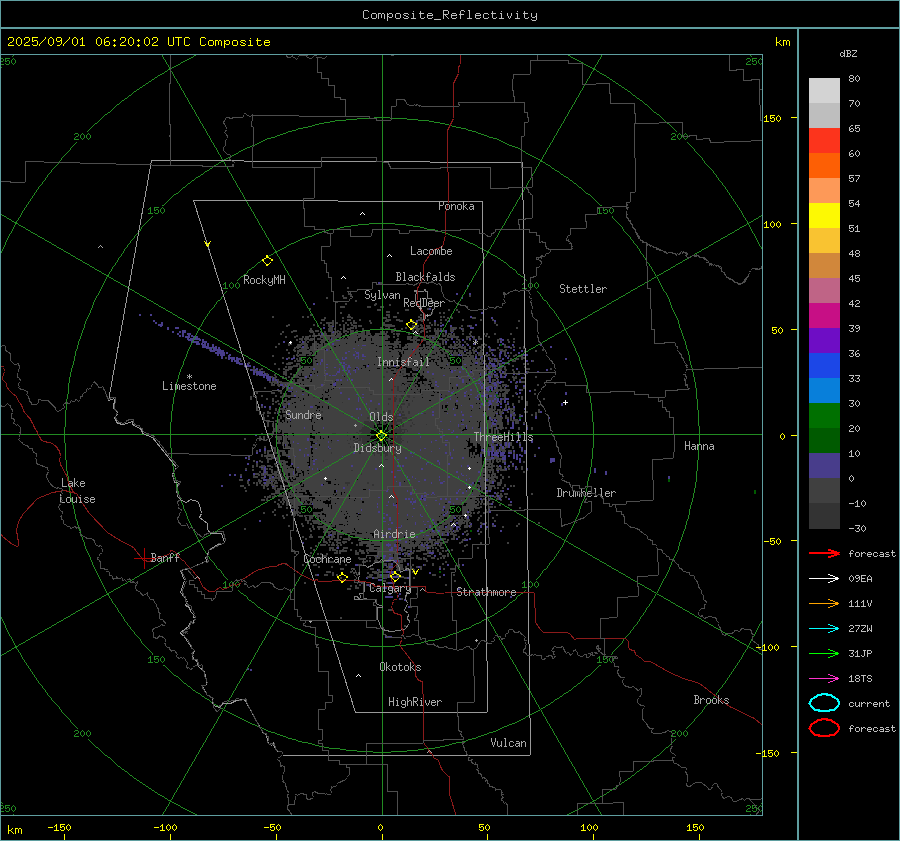The width and height of the screenshot is (900, 841).
Task: Pick the cyan 27ZW arrow icon
Action: pyautogui.click(x=824, y=628)
